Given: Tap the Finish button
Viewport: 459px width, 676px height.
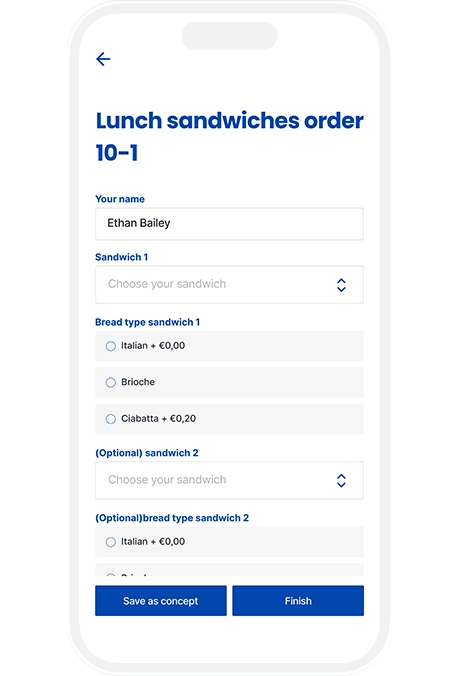Looking at the screenshot, I should (298, 601).
